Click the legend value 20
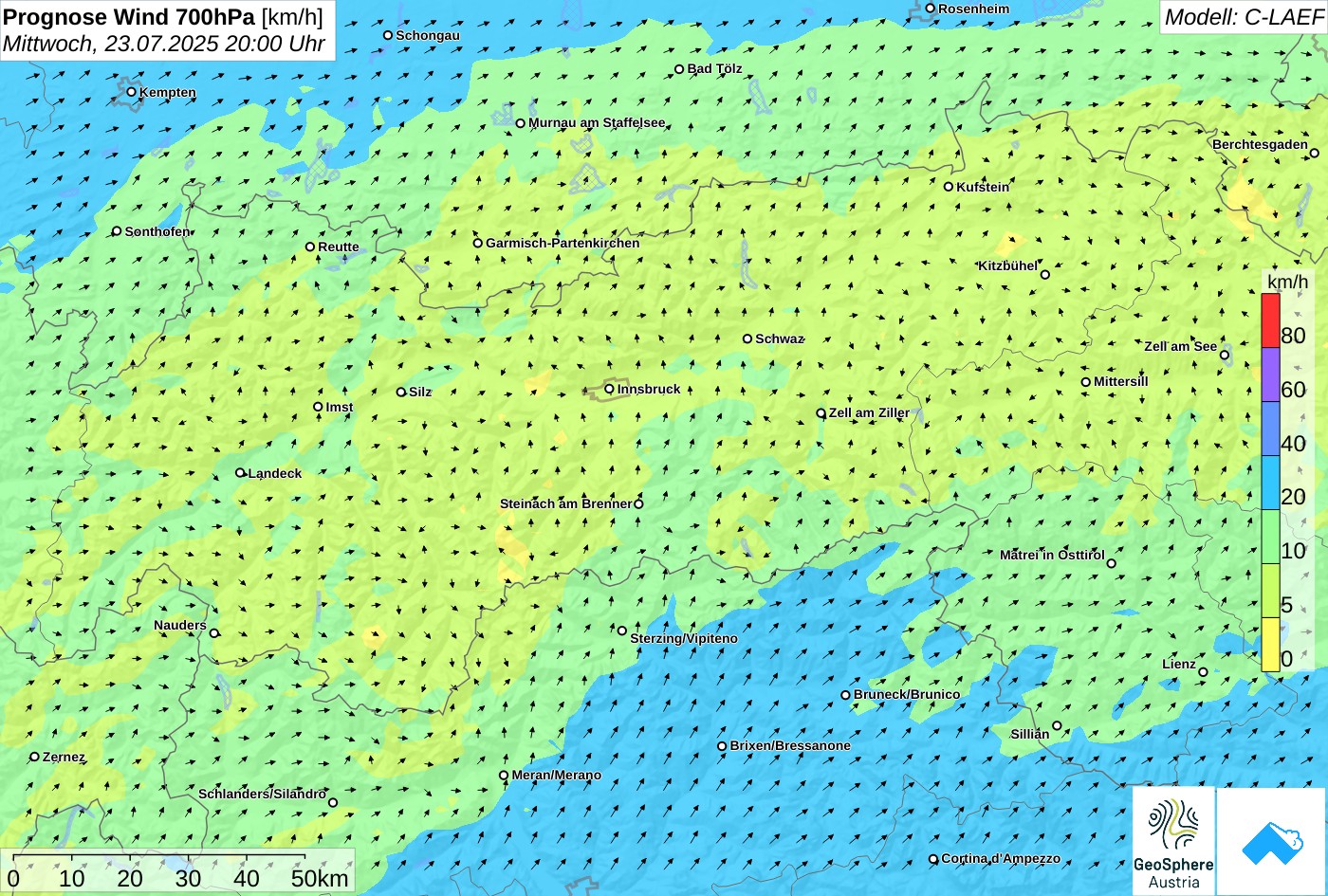 click(x=1293, y=498)
